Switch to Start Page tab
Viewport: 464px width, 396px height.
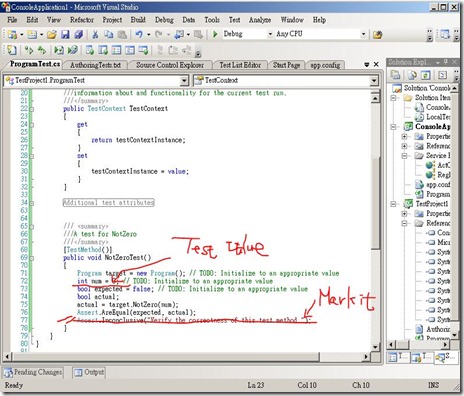[287, 65]
